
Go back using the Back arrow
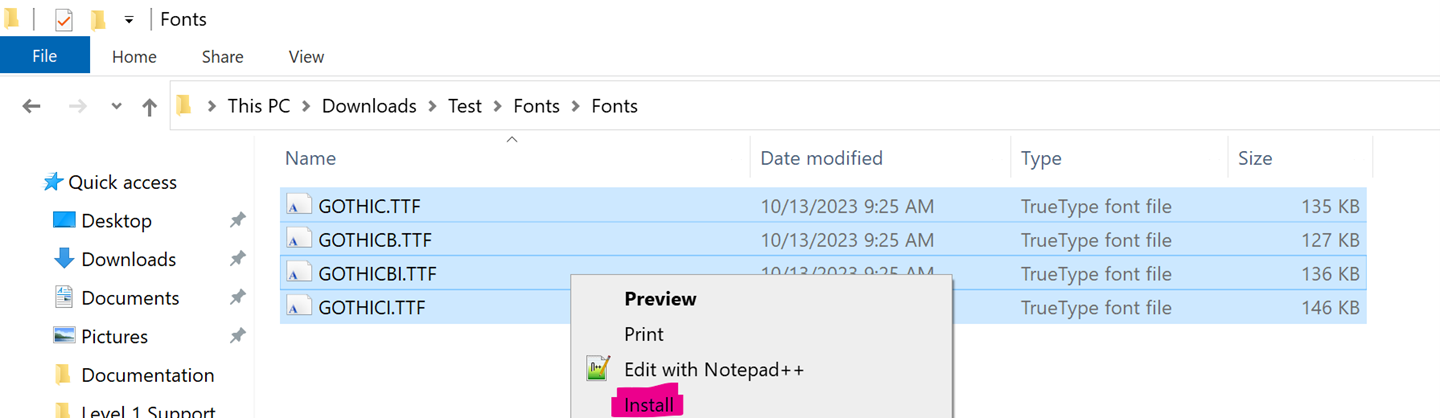pos(31,106)
